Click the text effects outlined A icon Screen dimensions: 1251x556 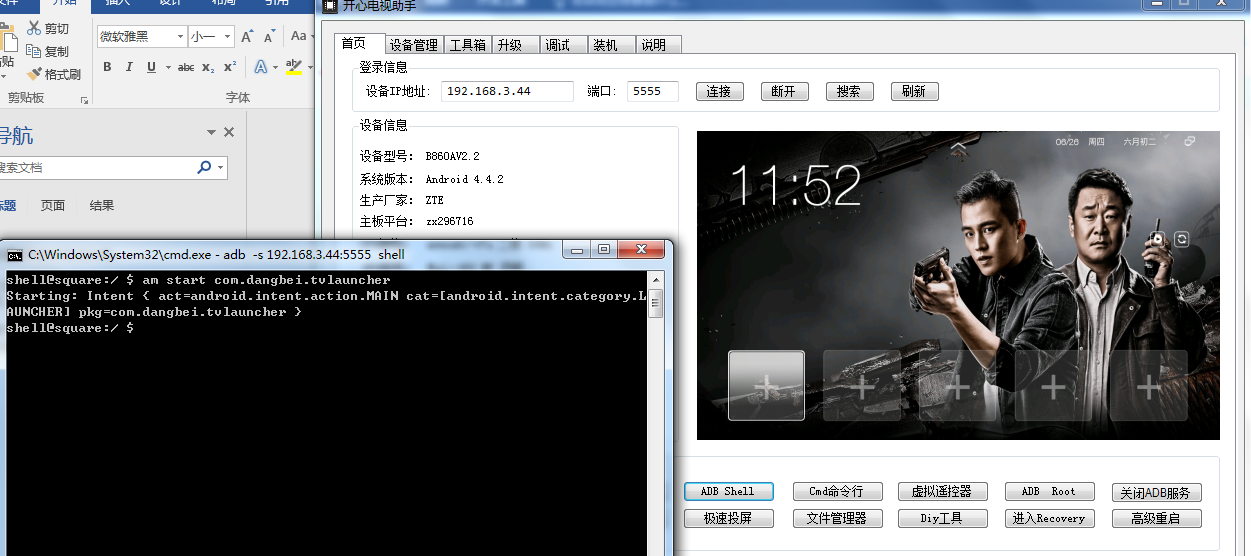261,67
